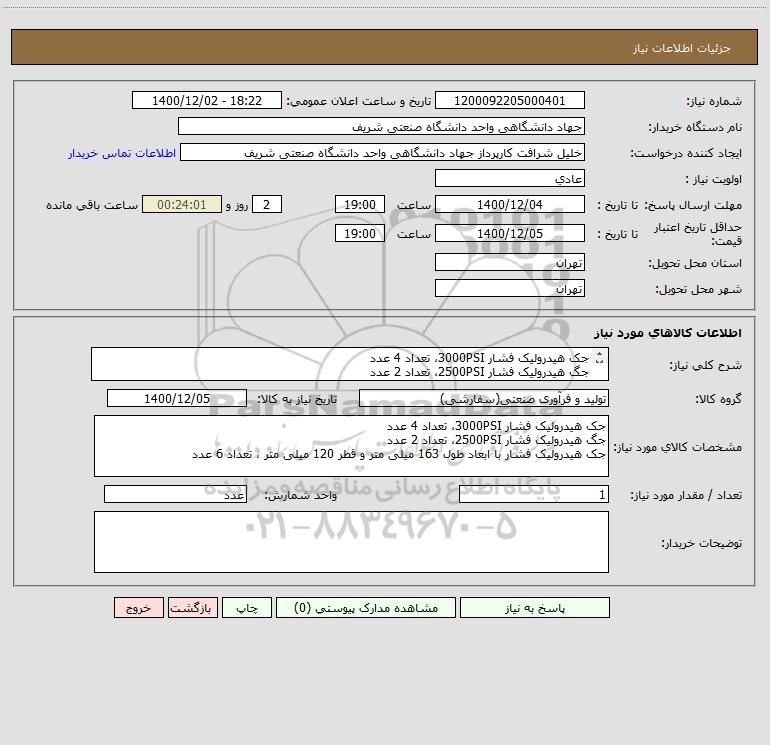Click the goods need date field 1400/12/05
This screenshot has width=770, height=745.
[x=177, y=398]
